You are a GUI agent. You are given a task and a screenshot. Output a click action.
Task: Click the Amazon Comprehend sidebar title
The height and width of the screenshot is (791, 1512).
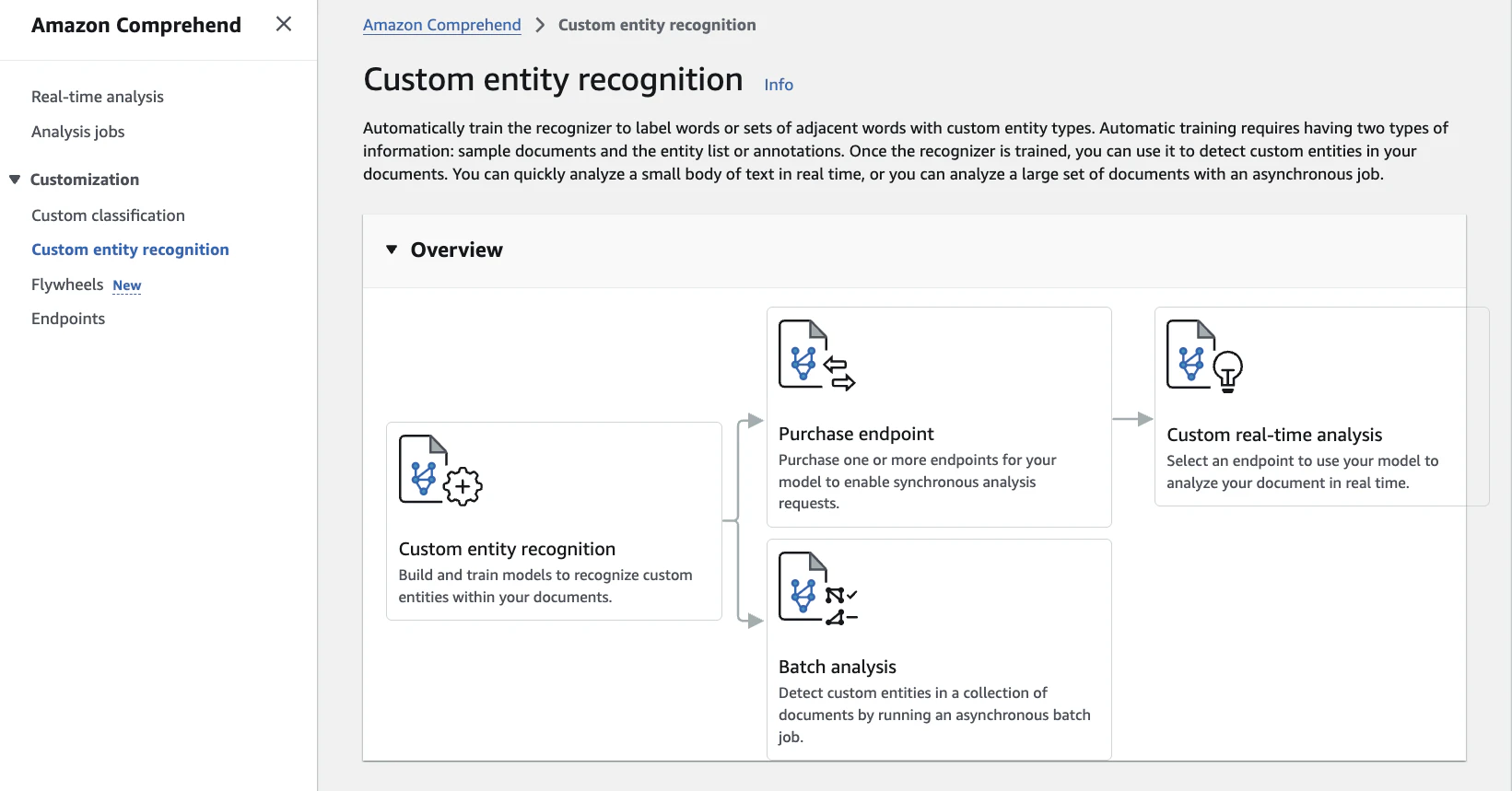[136, 25]
